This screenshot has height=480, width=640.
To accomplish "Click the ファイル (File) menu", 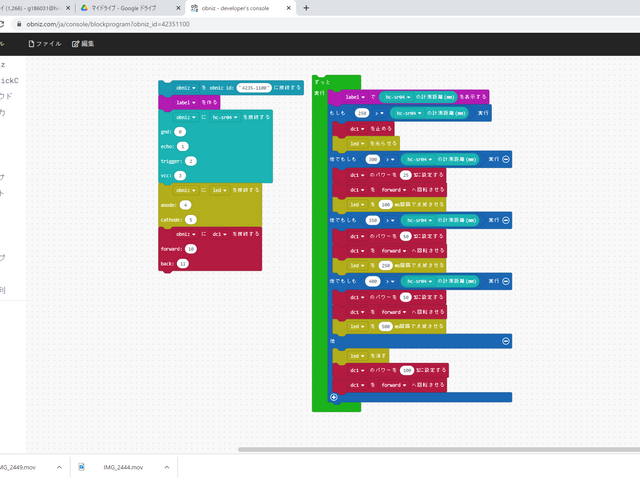I will 45,44.
